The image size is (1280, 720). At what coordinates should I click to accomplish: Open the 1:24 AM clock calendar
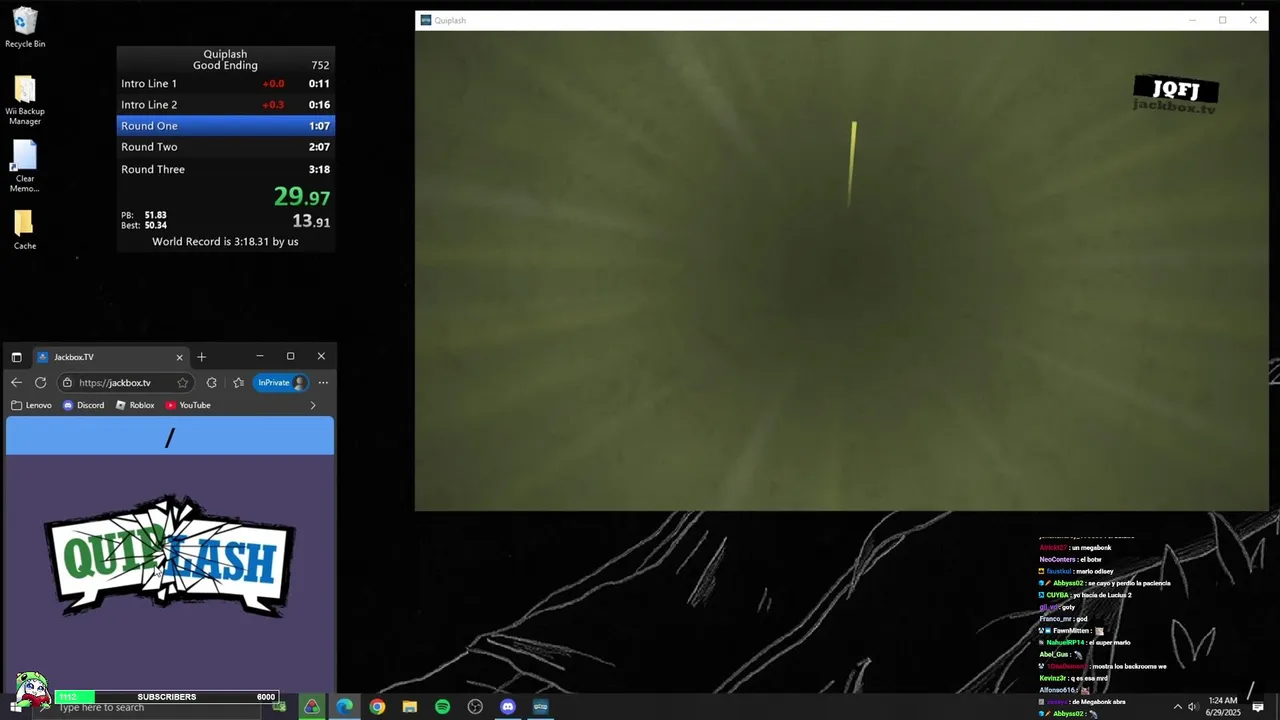[1223, 706]
